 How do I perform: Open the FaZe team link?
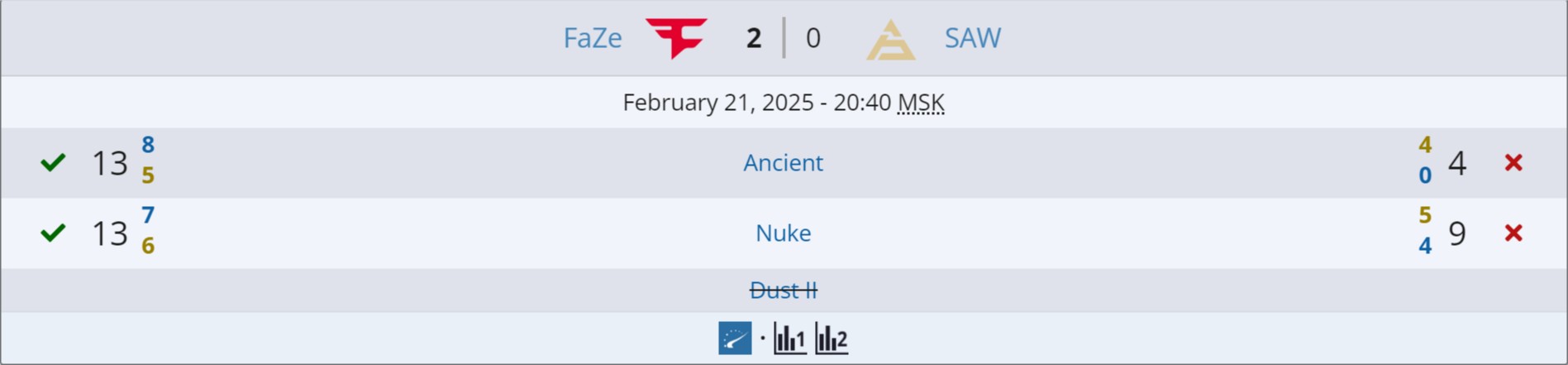point(593,38)
